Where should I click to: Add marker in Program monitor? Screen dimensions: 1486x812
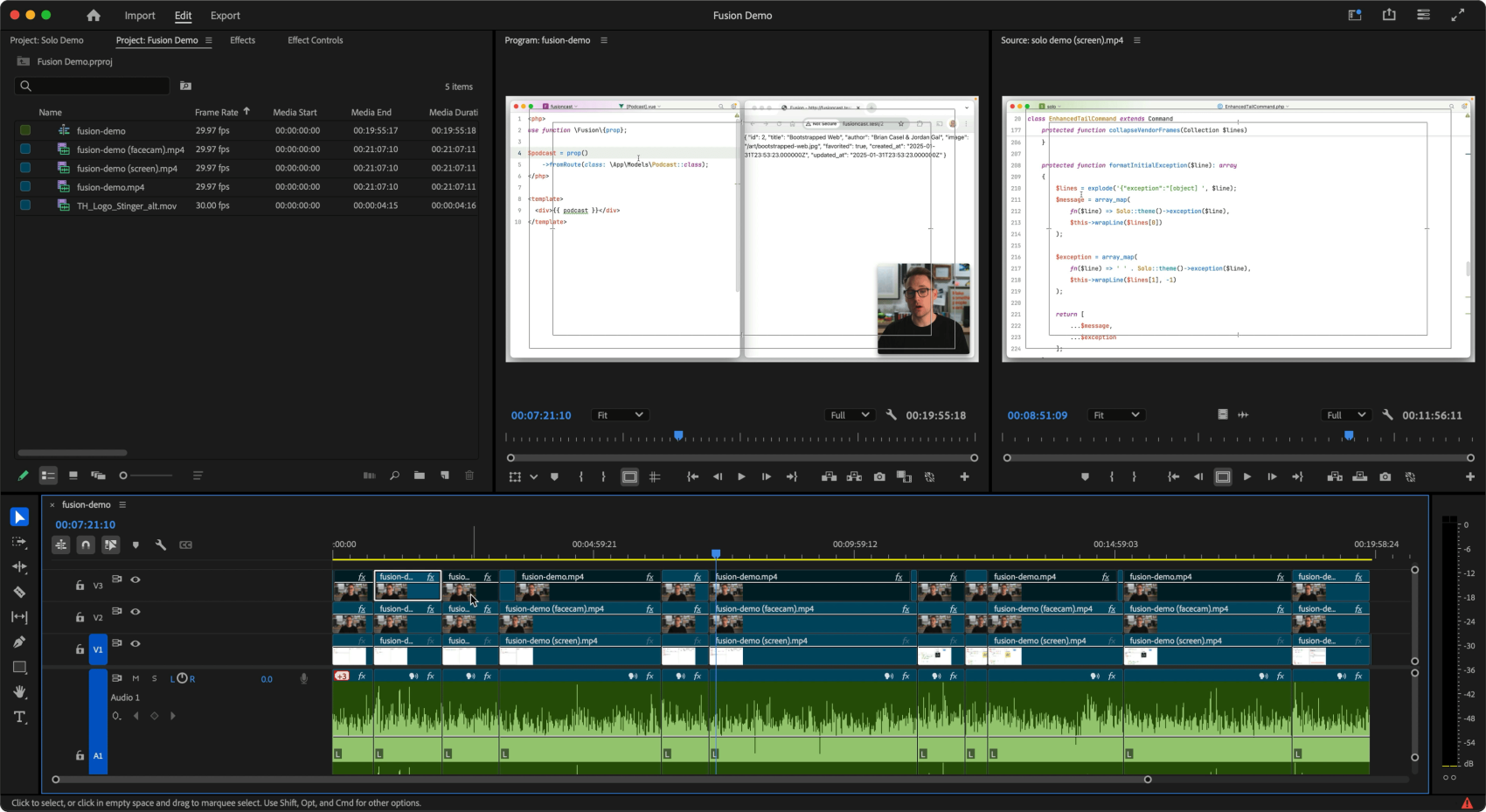coord(554,477)
